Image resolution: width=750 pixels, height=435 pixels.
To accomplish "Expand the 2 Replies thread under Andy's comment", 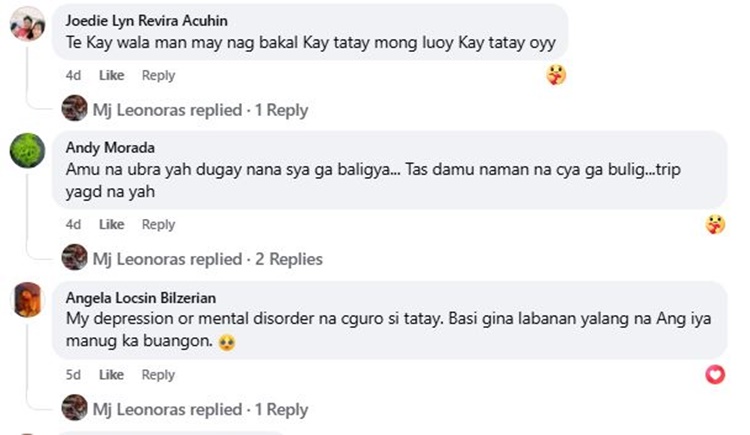I will point(208,259).
